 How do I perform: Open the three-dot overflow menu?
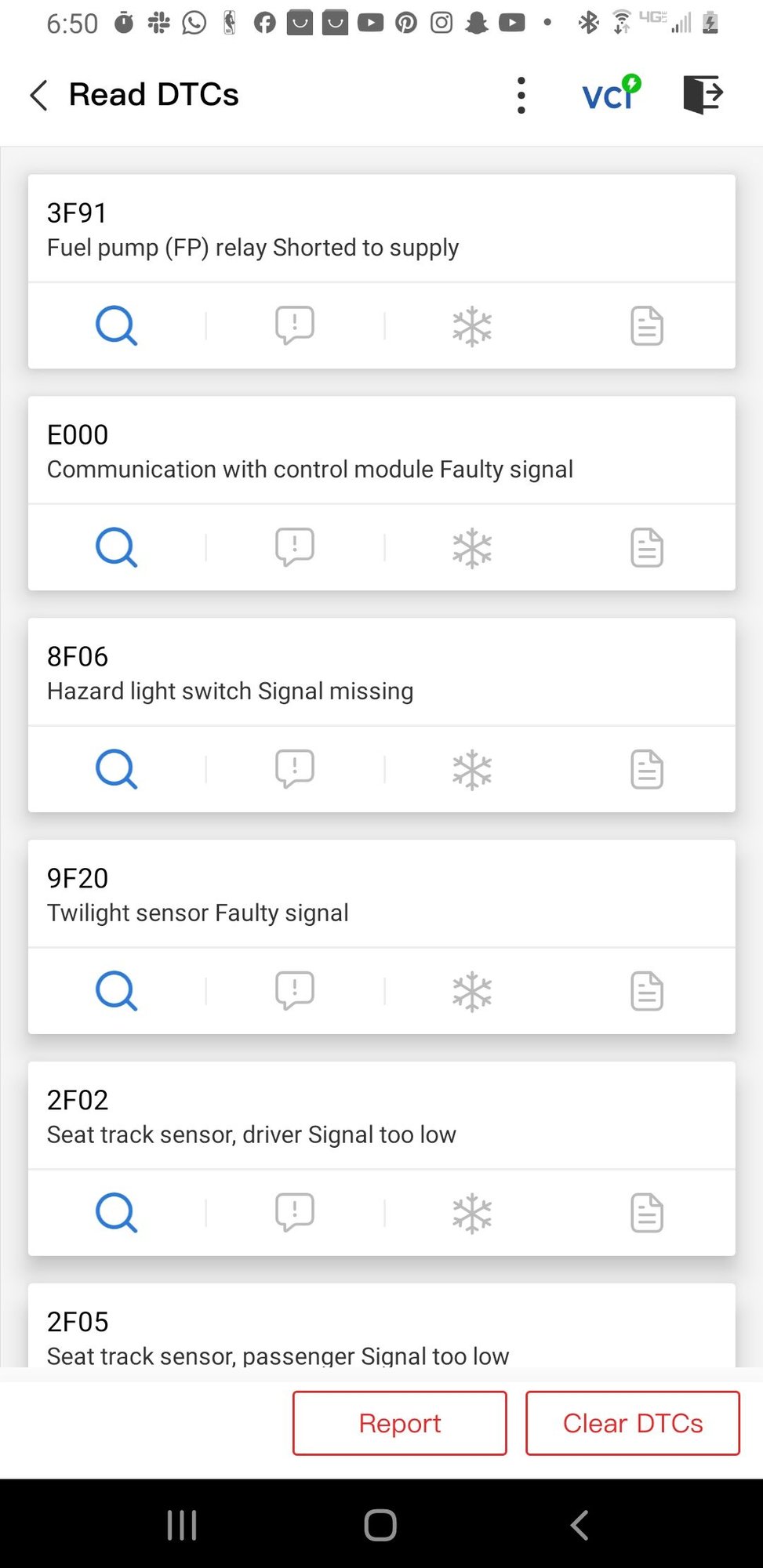tap(521, 96)
